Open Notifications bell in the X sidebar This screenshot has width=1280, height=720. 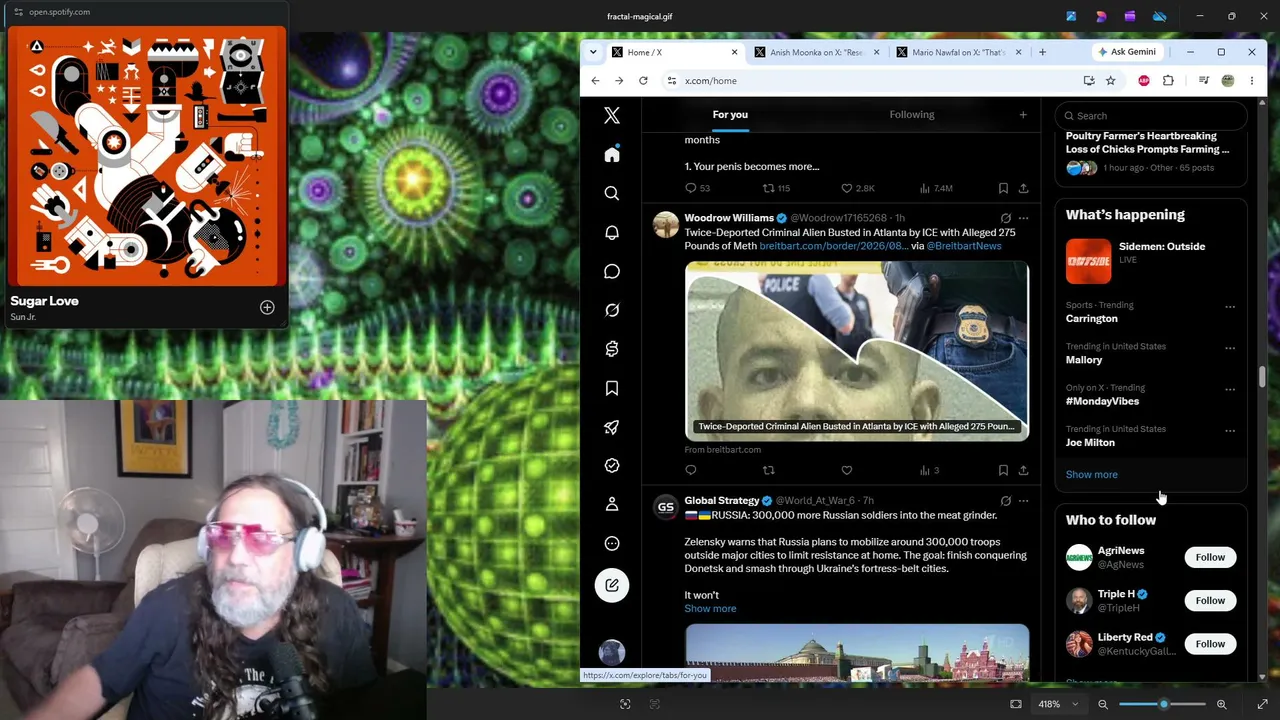(612, 232)
